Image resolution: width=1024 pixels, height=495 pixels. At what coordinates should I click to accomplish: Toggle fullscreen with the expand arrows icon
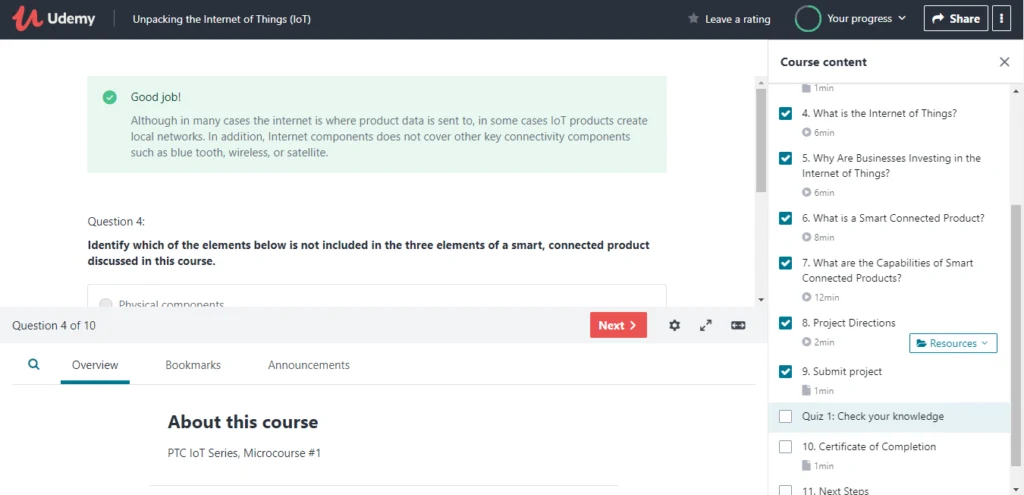706,325
